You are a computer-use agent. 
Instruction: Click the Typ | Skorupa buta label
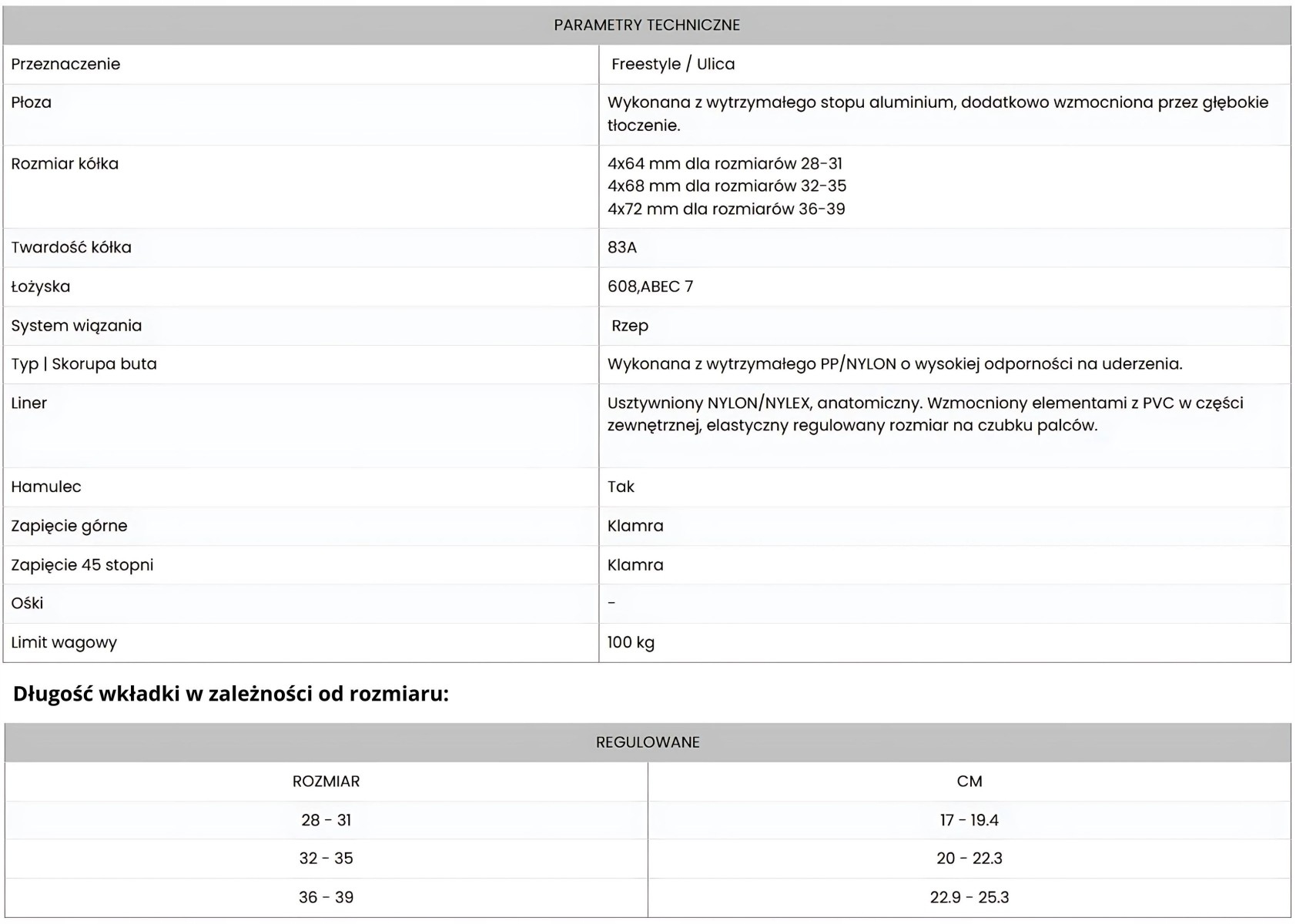coord(84,364)
